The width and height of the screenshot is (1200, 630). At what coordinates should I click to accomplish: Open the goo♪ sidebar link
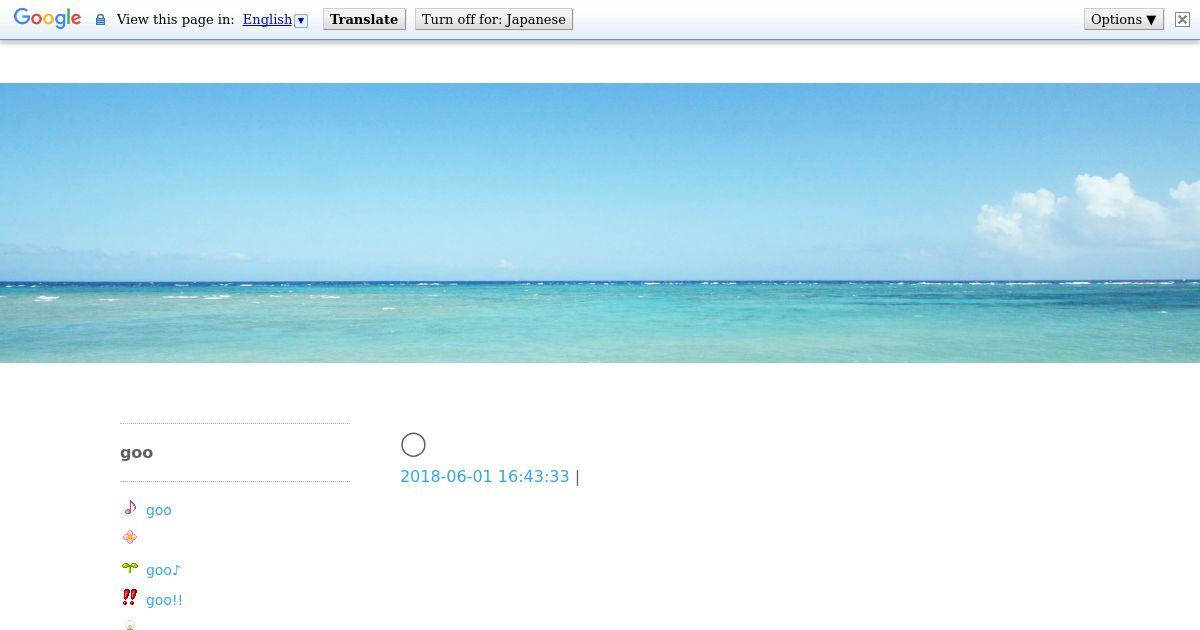(164, 570)
